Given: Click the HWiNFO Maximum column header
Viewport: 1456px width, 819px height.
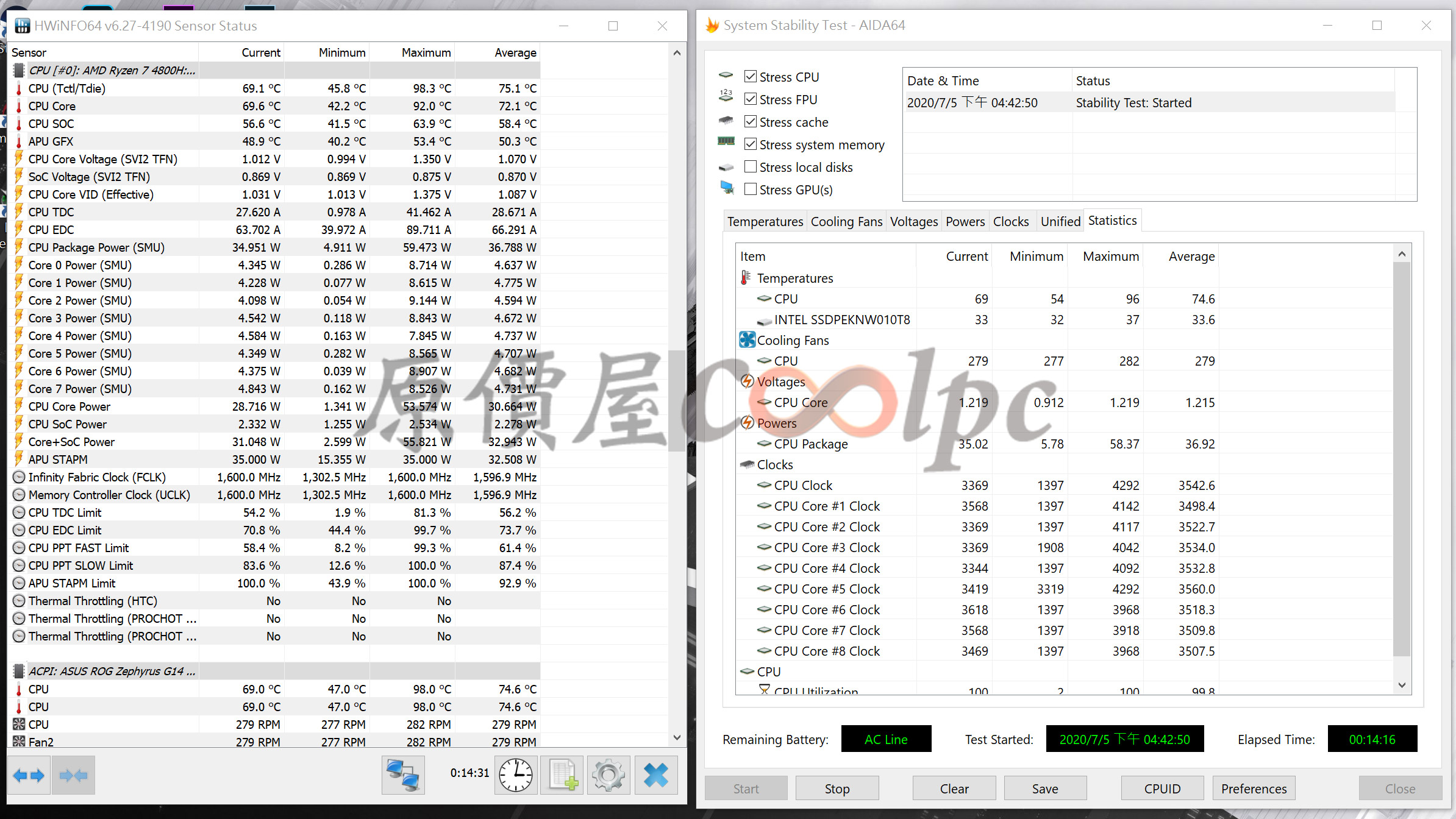Looking at the screenshot, I should coord(413,52).
